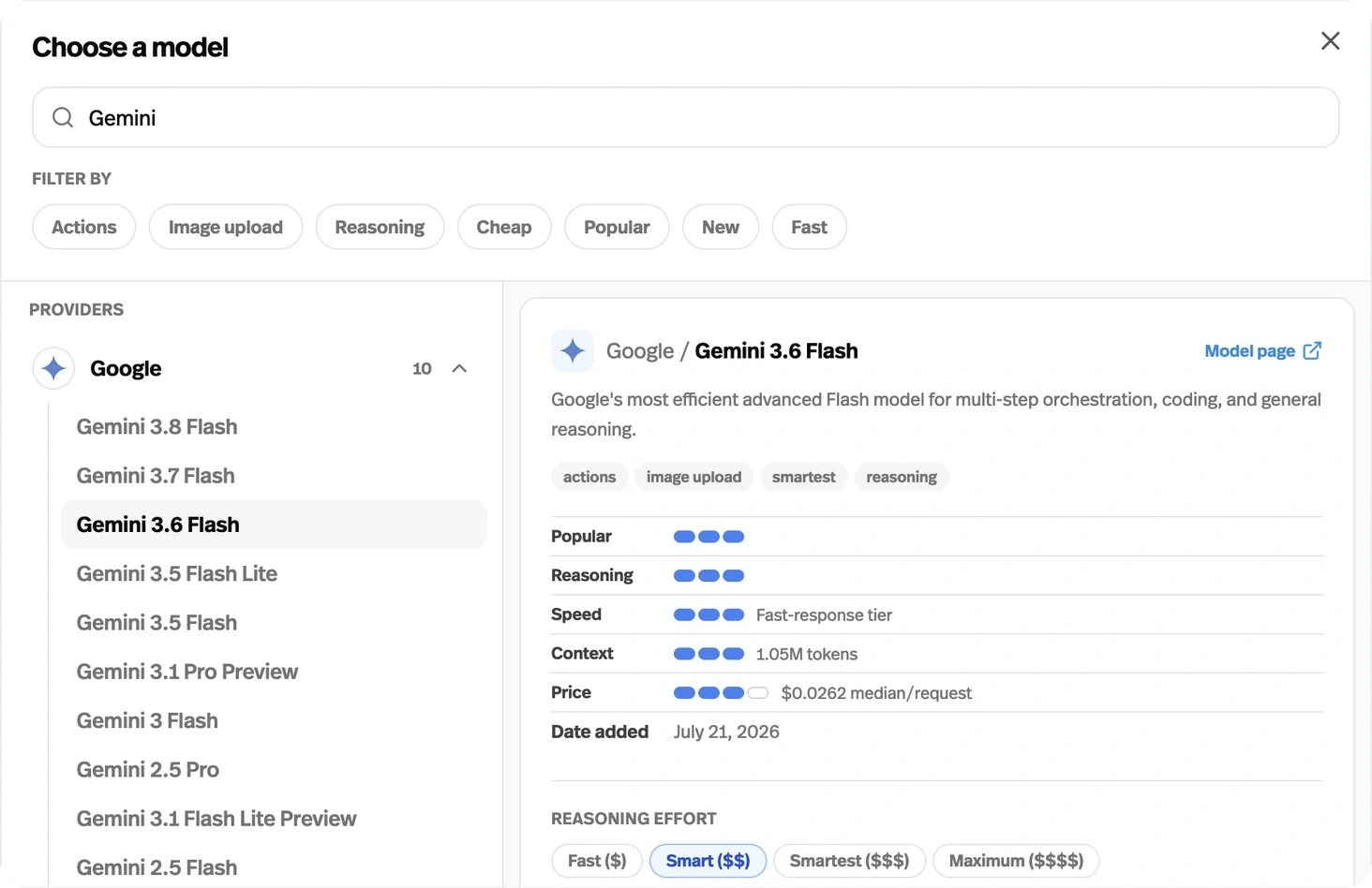
Task: Select Gemini 3.8 Flash model
Action: (x=274, y=426)
